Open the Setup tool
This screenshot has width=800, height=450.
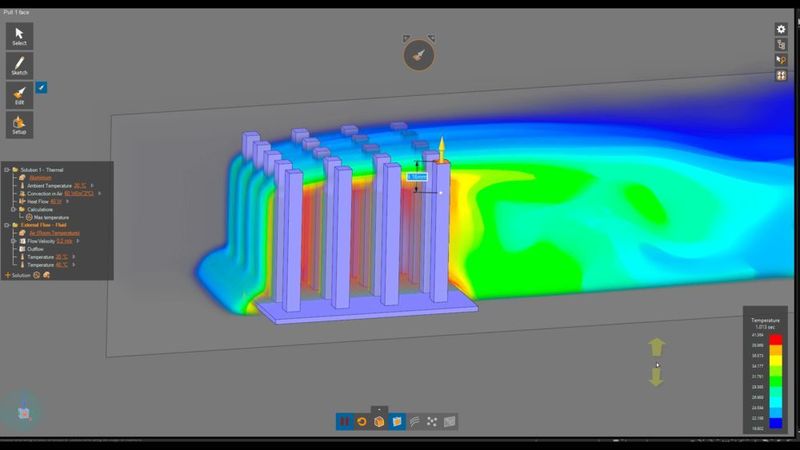click(19, 124)
